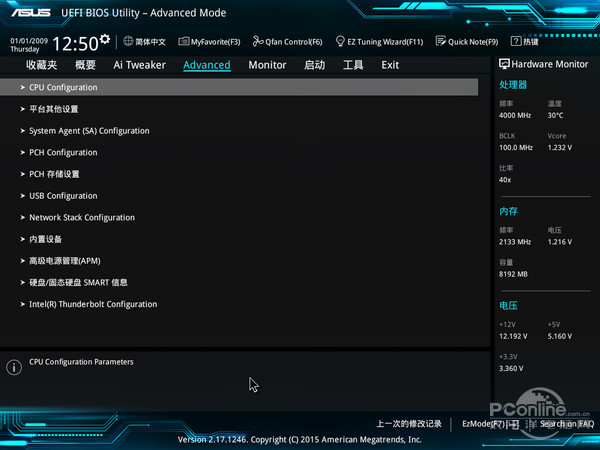Open the Ai Tweaker tab
This screenshot has height=450, width=600.
pos(139,65)
